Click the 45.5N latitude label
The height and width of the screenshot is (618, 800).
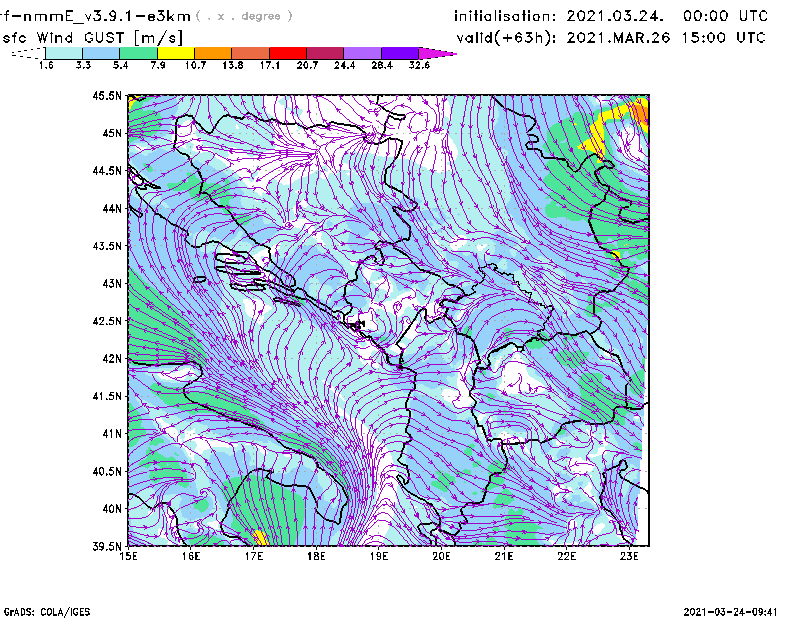pyautogui.click(x=107, y=95)
